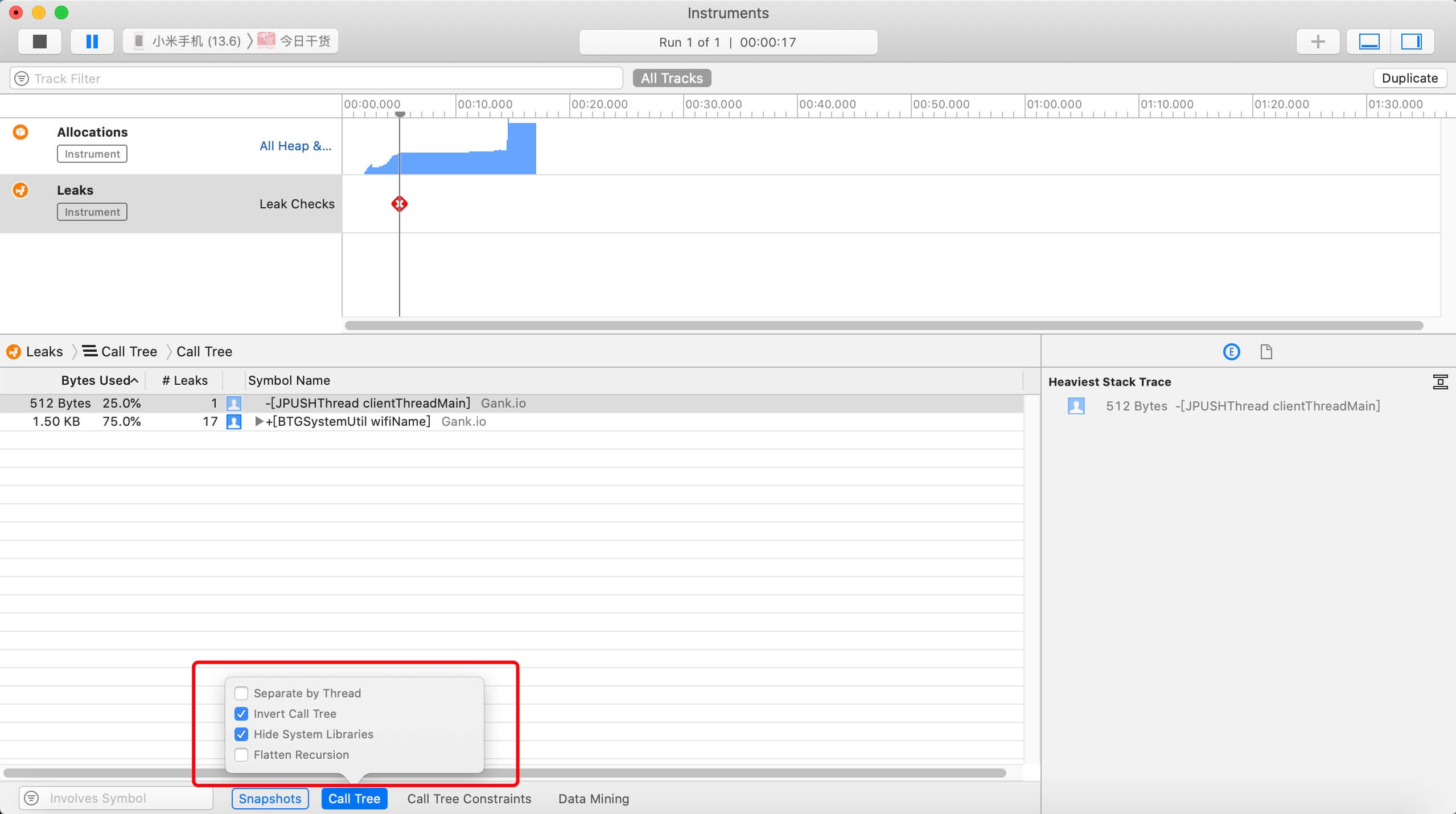Image resolution: width=1456 pixels, height=814 pixels.
Task: Add an instrument with the plus icon
Action: click(1317, 42)
